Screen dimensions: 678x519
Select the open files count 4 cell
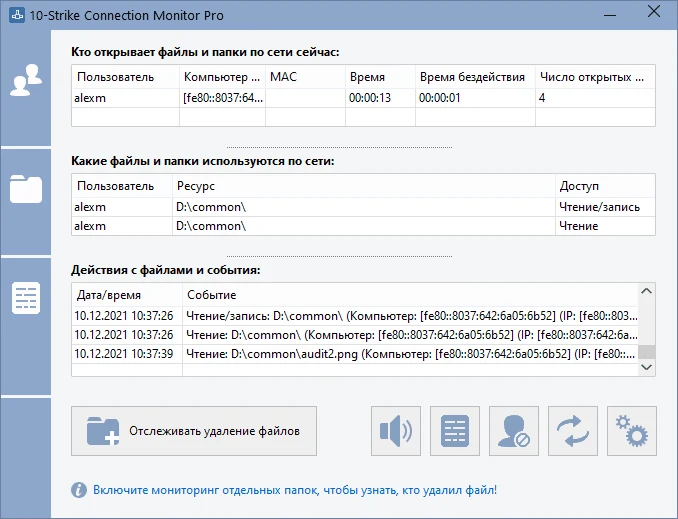595,98
